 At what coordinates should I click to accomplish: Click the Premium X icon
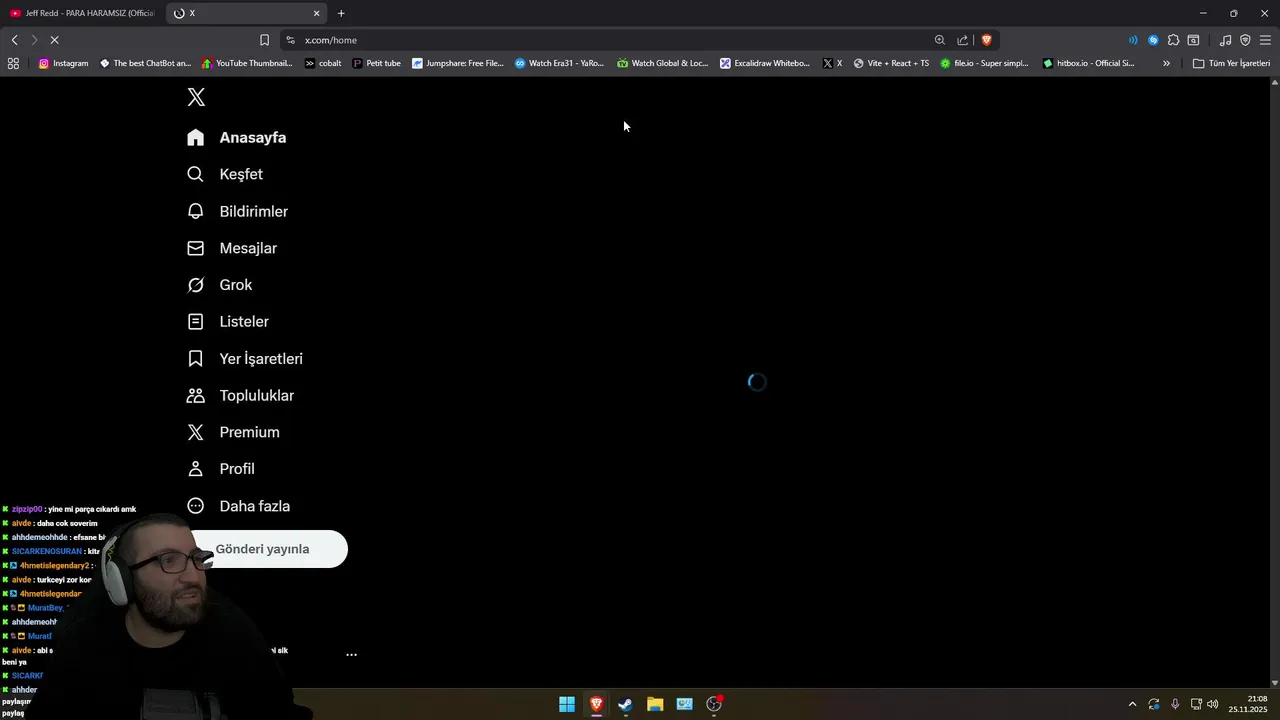(x=196, y=432)
